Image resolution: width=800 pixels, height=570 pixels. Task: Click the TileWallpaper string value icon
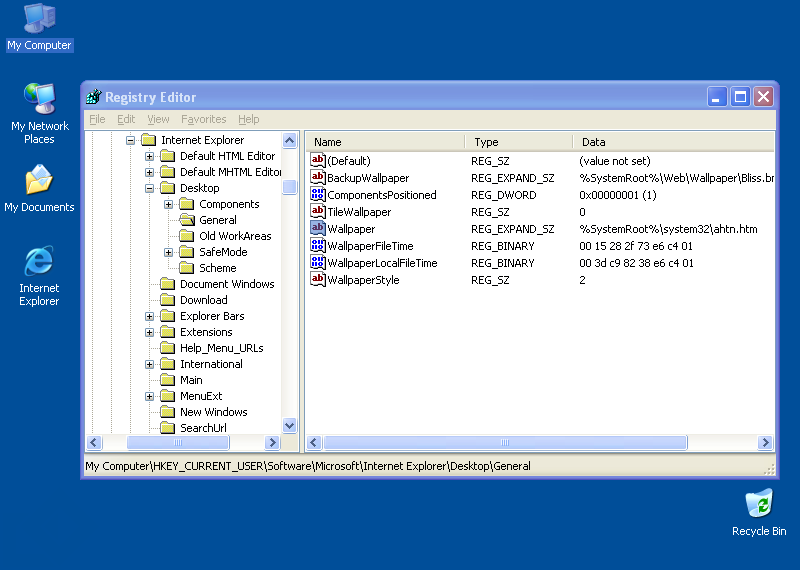click(x=318, y=212)
